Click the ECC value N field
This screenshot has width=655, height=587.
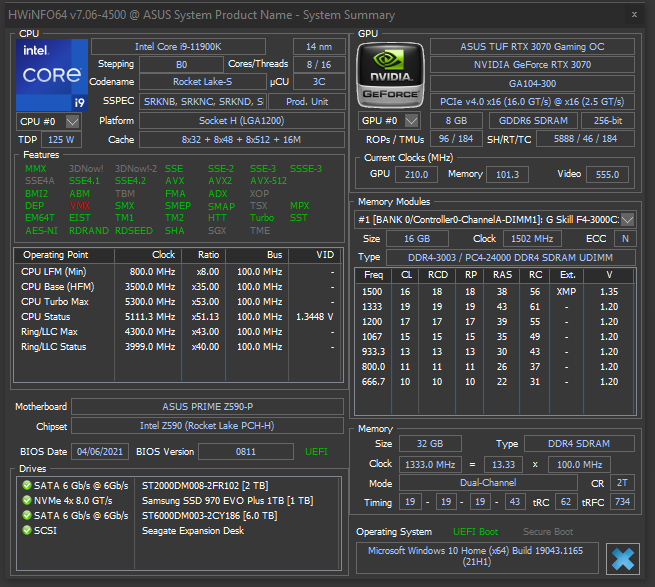(625, 239)
